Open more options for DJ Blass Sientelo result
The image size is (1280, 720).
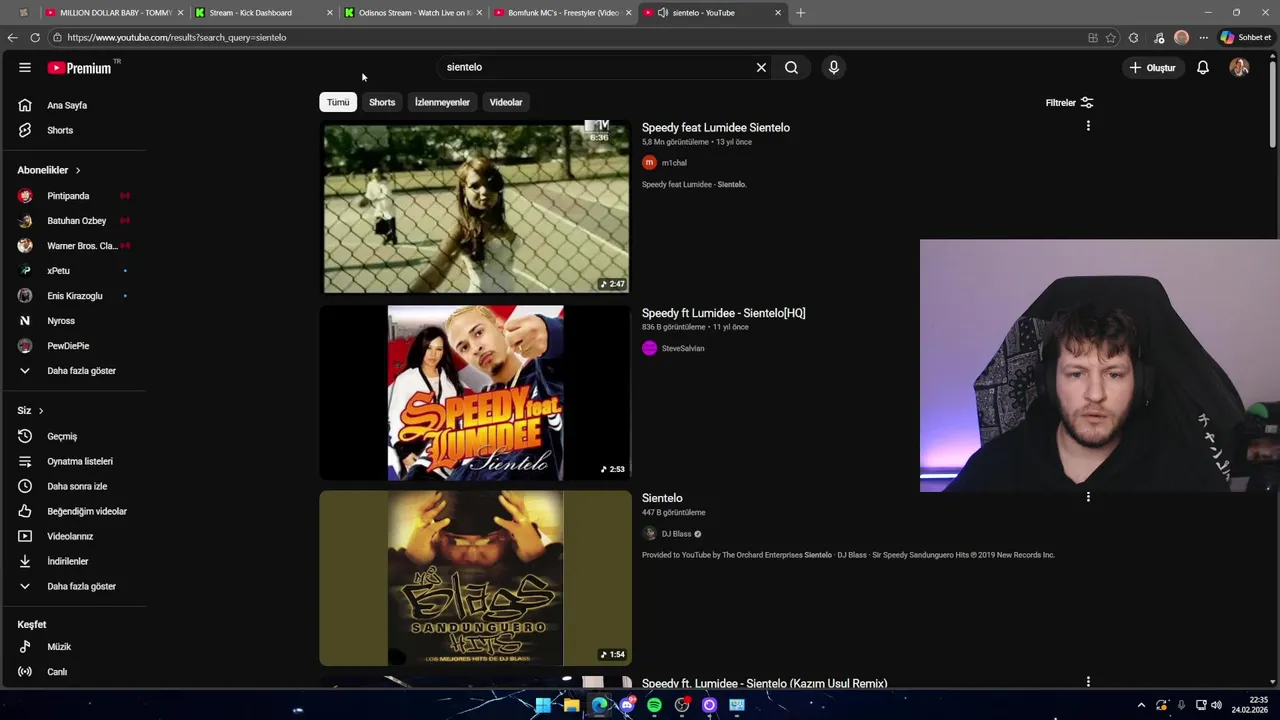(1088, 497)
